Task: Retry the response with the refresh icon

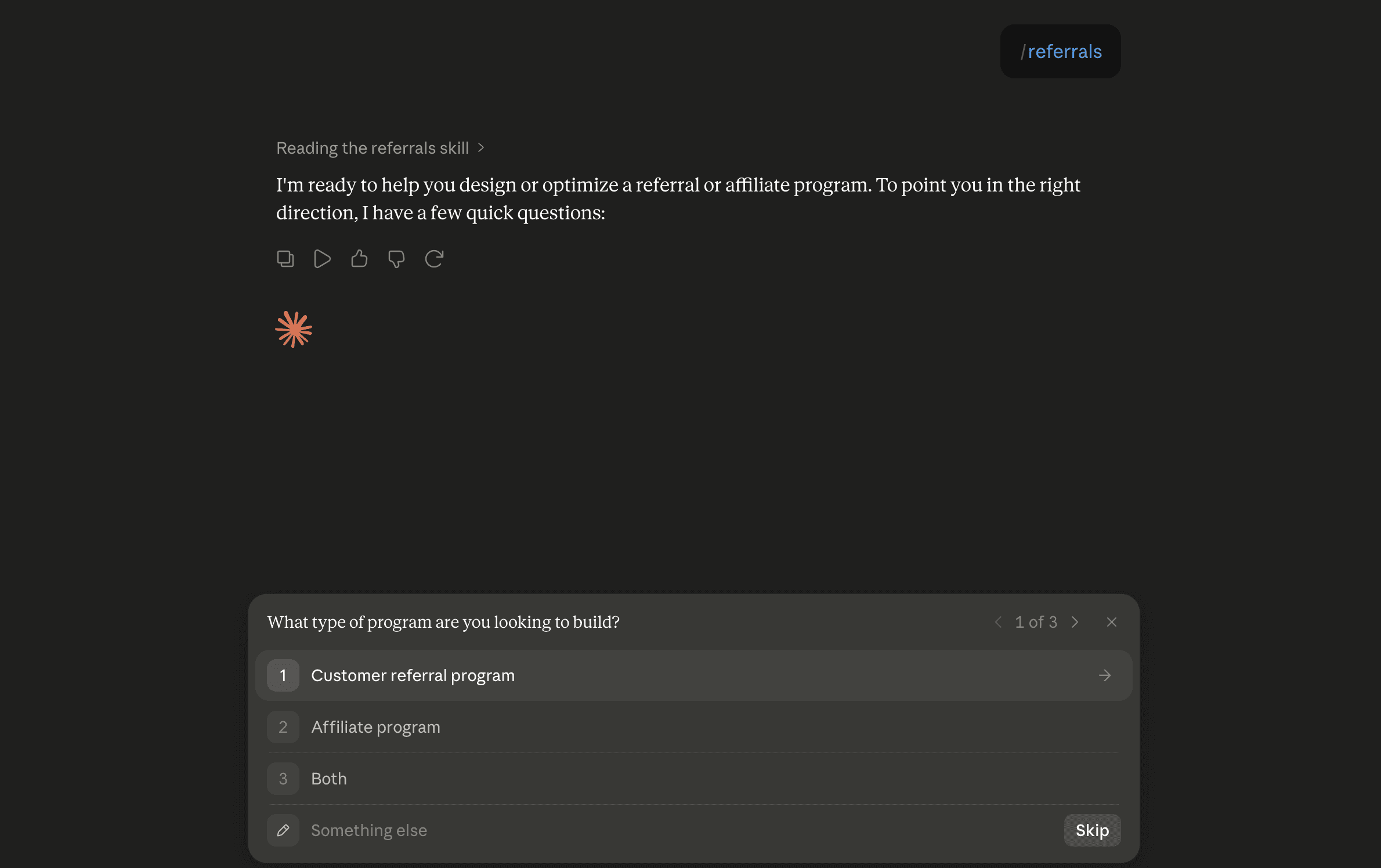Action: 434,258
